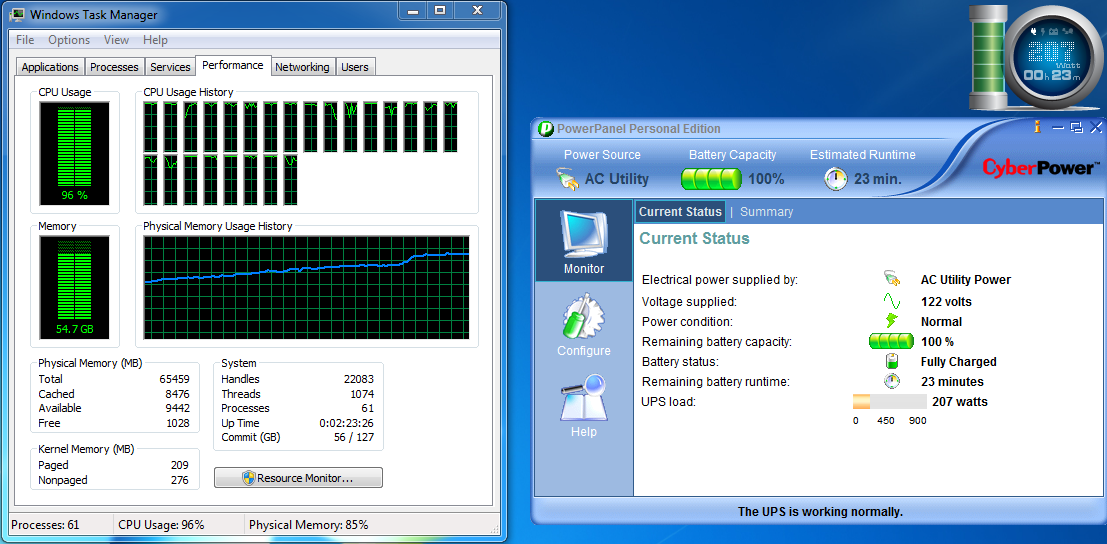Click the PowerPanel info icon in title bar

click(x=1037, y=127)
